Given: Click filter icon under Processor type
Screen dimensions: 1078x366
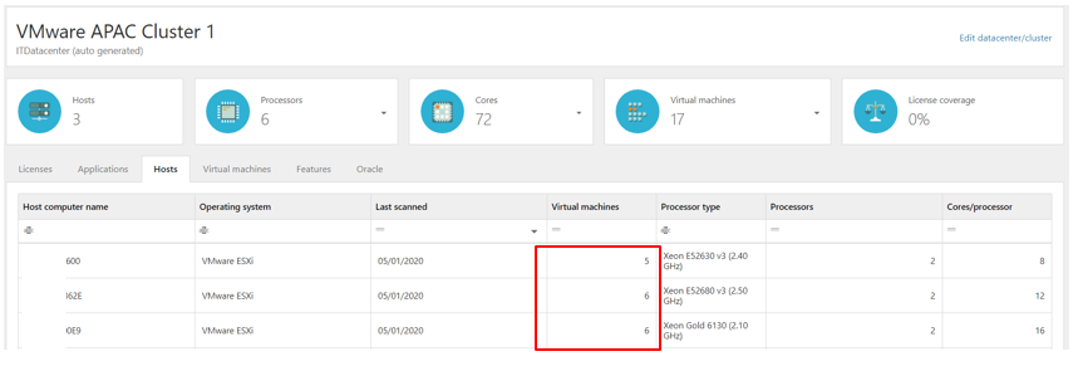Looking at the screenshot, I should click(665, 230).
